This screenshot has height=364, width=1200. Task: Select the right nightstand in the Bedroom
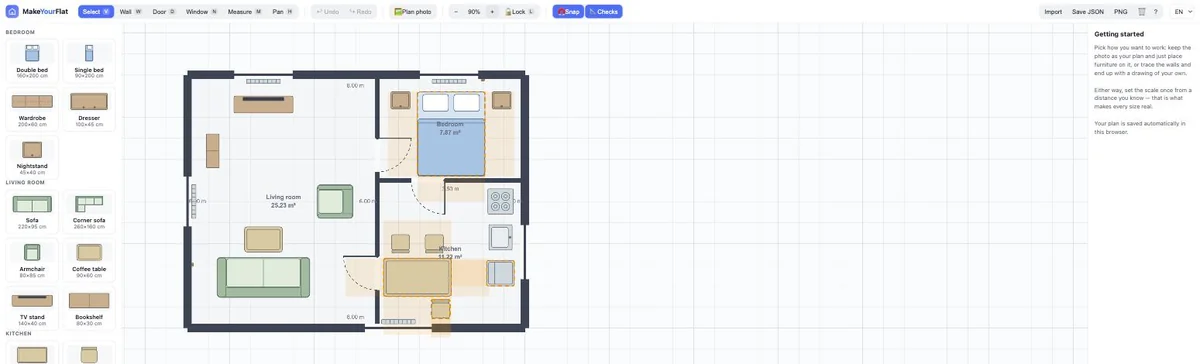[x=502, y=100]
